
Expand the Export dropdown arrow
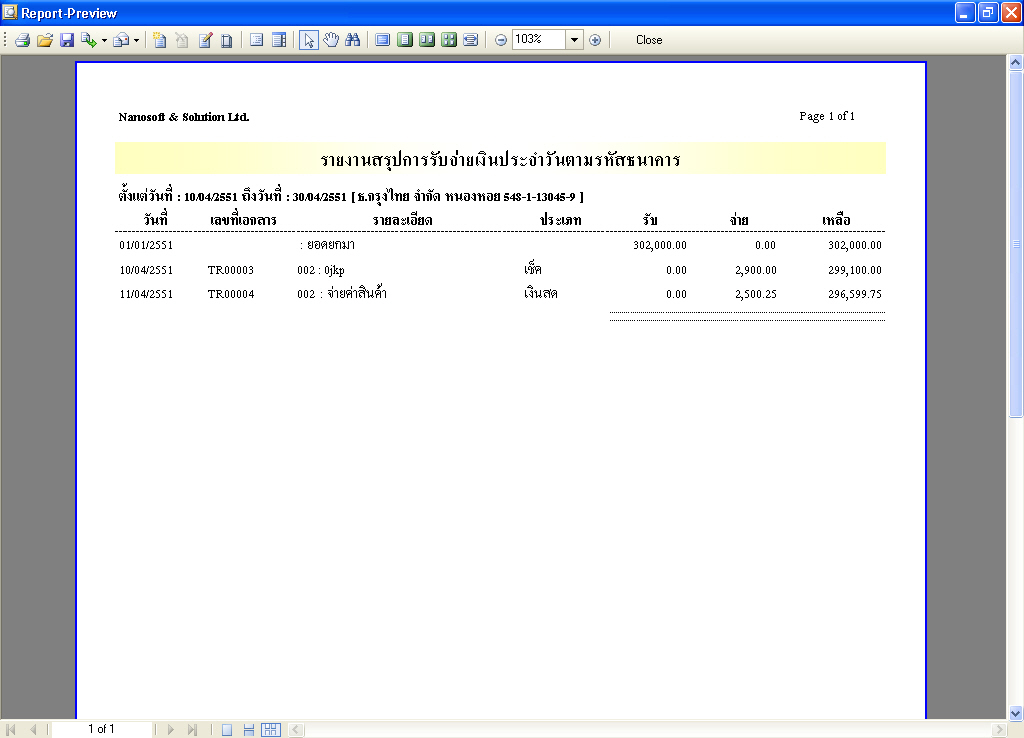click(104, 40)
